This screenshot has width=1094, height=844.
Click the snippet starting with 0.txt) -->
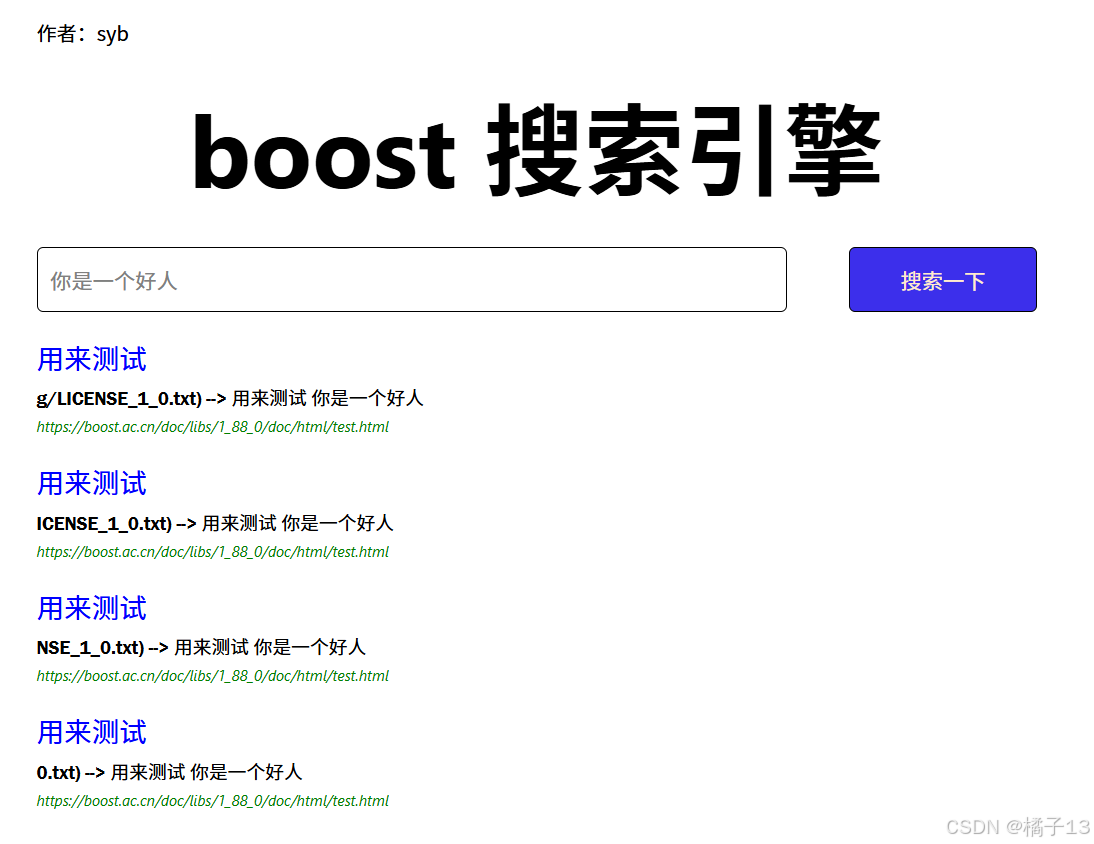pyautogui.click(x=169, y=772)
